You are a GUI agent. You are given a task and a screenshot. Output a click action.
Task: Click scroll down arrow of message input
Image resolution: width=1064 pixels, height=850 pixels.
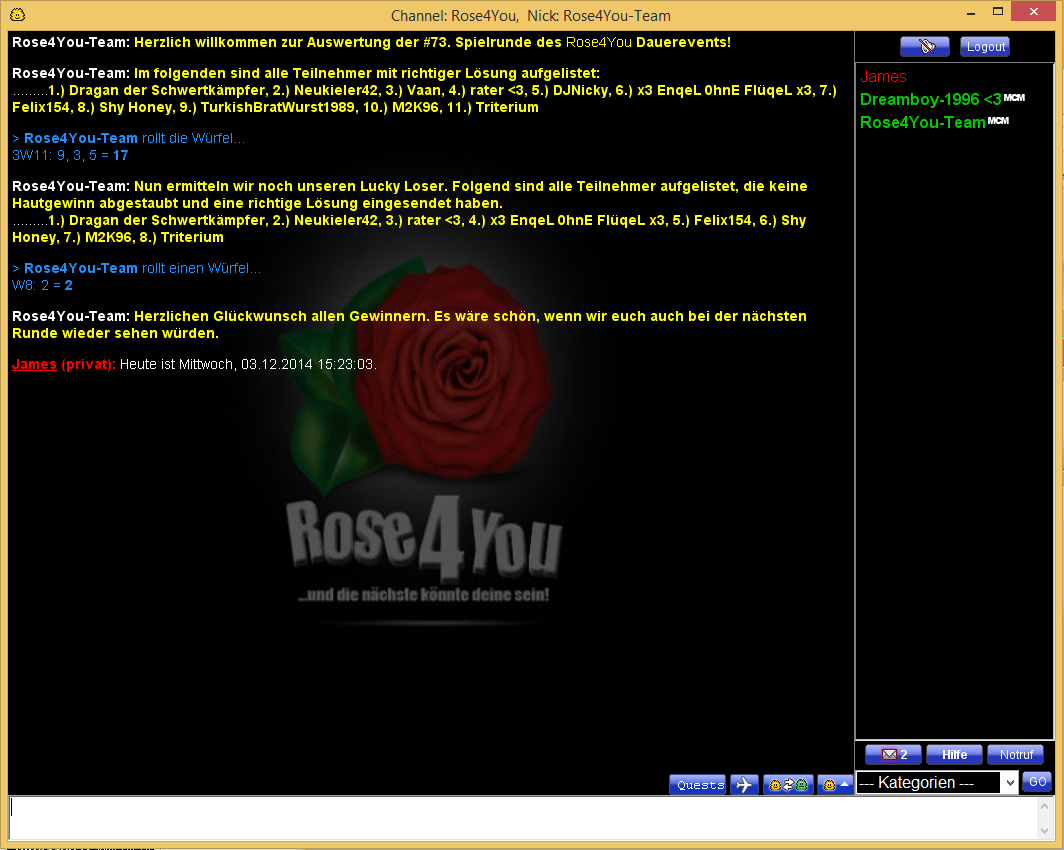tap(1046, 832)
